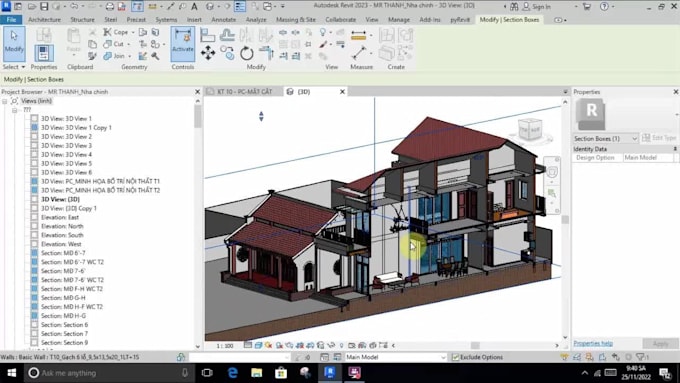Open the navigation wheel on navigation bar
This screenshot has height=383, width=680.
click(x=552, y=172)
